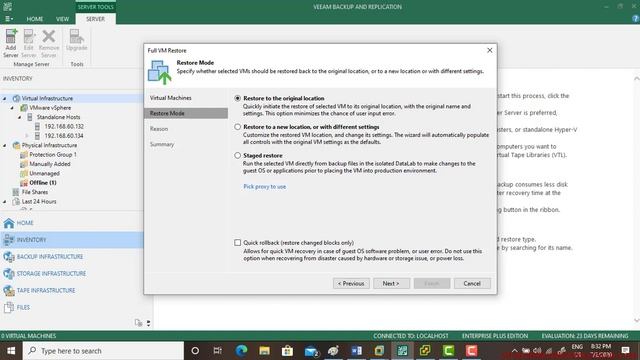The width and height of the screenshot is (640, 360).
Task: Switch to the HOME ribbon tab
Action: coord(35,19)
